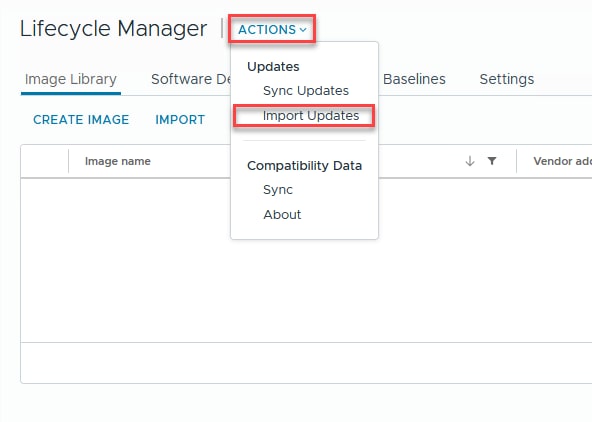Click the Vendor addon column header
Screen dimensions: 592x422
pos(563,161)
